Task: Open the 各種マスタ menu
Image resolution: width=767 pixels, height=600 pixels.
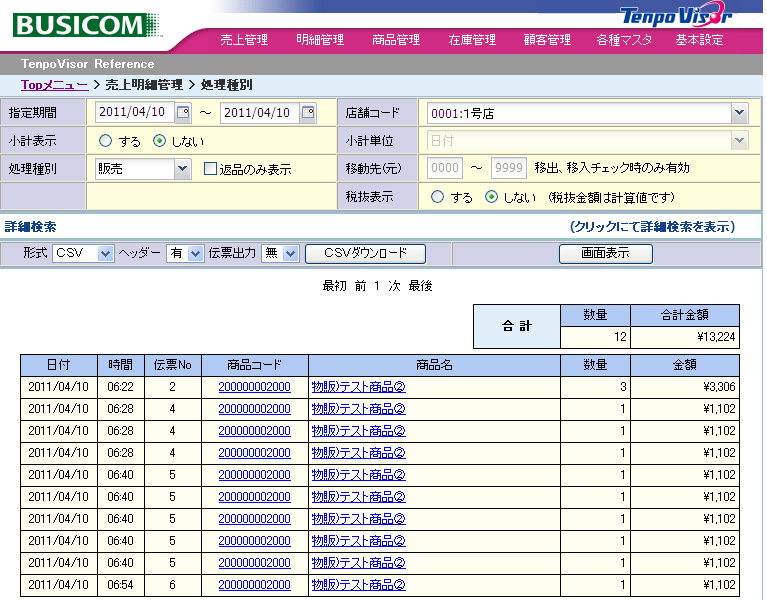Action: (x=624, y=40)
